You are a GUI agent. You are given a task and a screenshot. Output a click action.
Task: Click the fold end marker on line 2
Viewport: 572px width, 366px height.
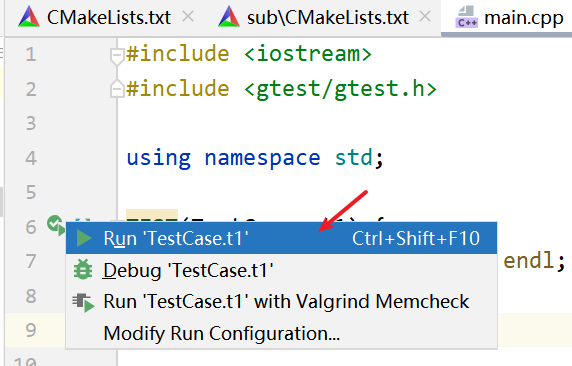tap(117, 88)
